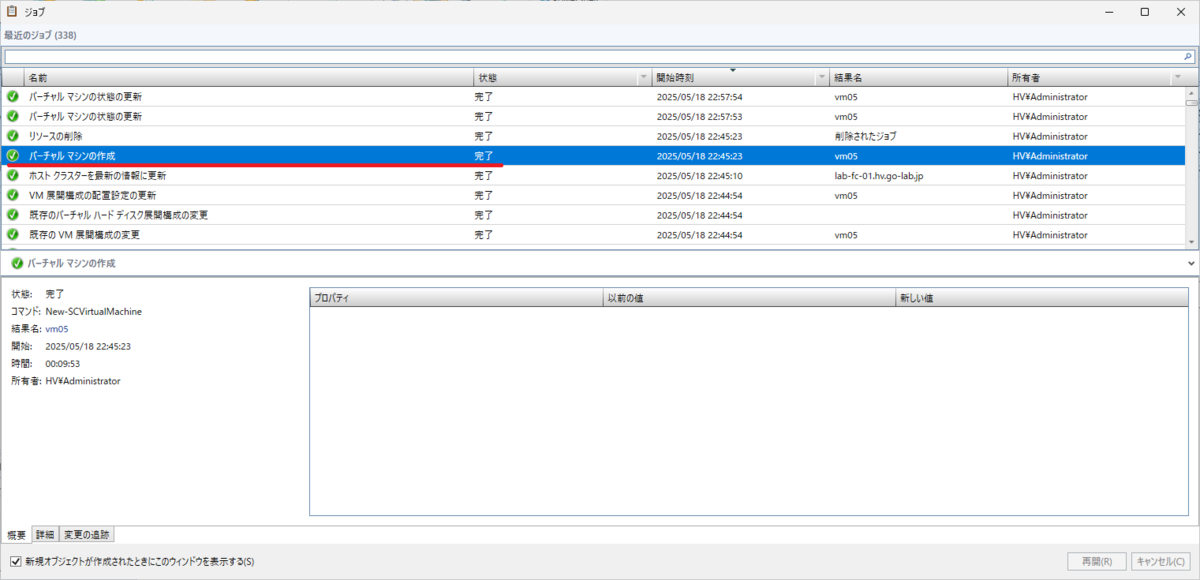Click the magnifier icon in the search box
Viewport: 1200px width, 580px height.
click(1186, 57)
